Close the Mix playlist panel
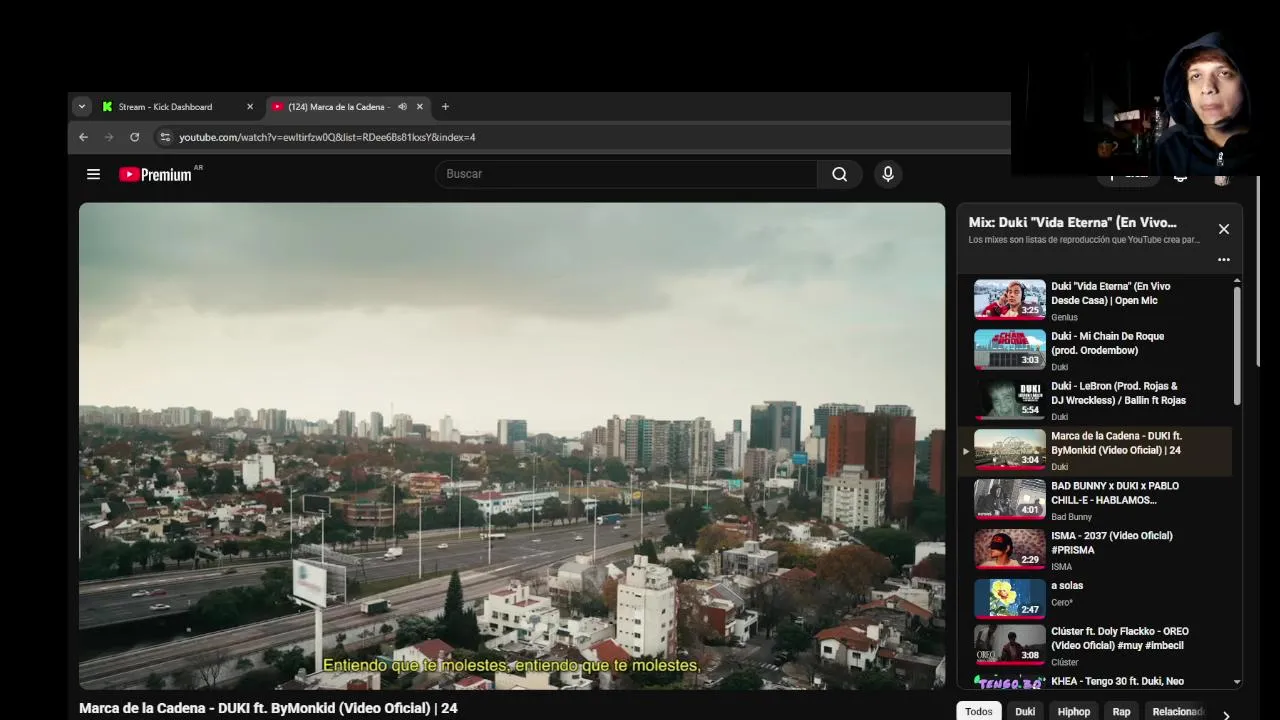1280x720 pixels. tap(1223, 229)
